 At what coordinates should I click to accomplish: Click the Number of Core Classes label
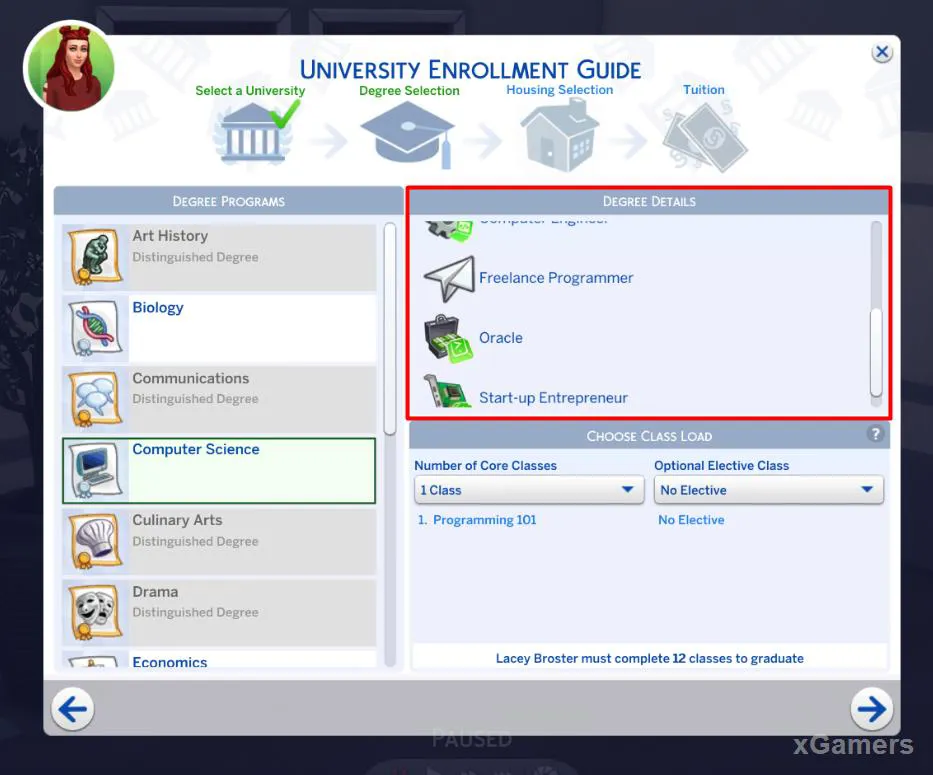click(x=486, y=465)
